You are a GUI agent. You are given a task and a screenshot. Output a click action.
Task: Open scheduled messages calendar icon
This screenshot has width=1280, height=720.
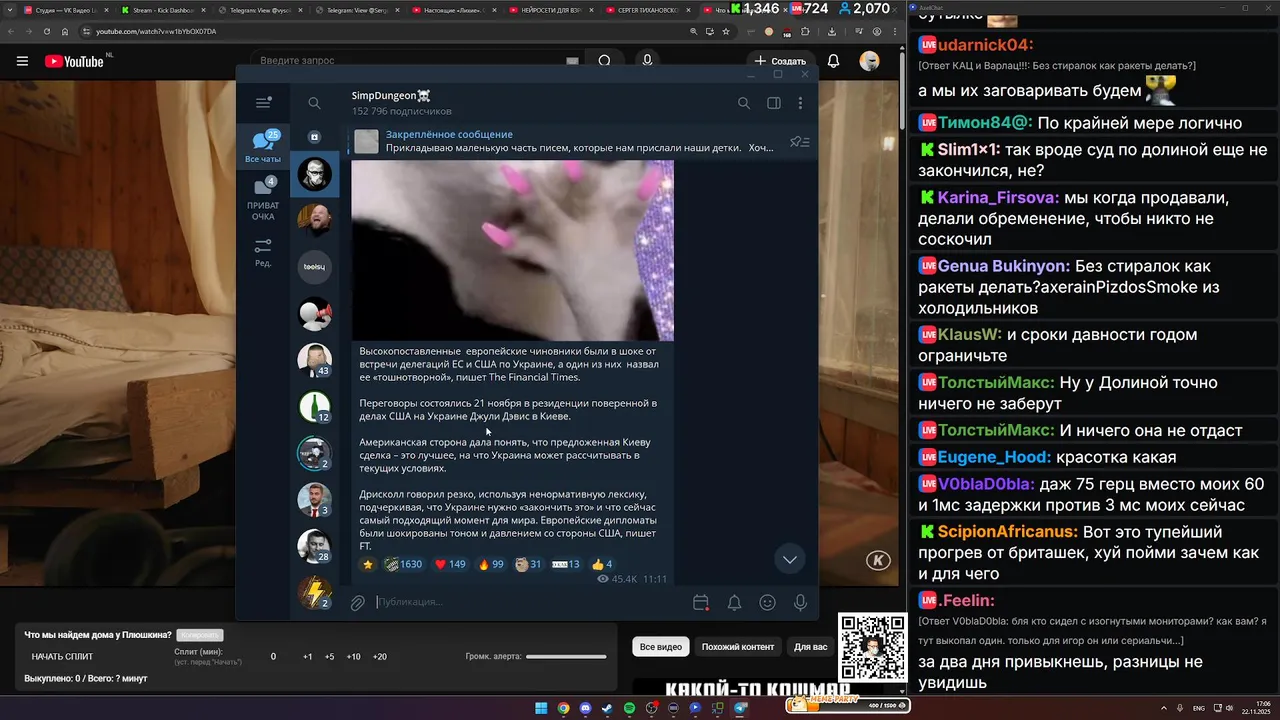pos(701,602)
